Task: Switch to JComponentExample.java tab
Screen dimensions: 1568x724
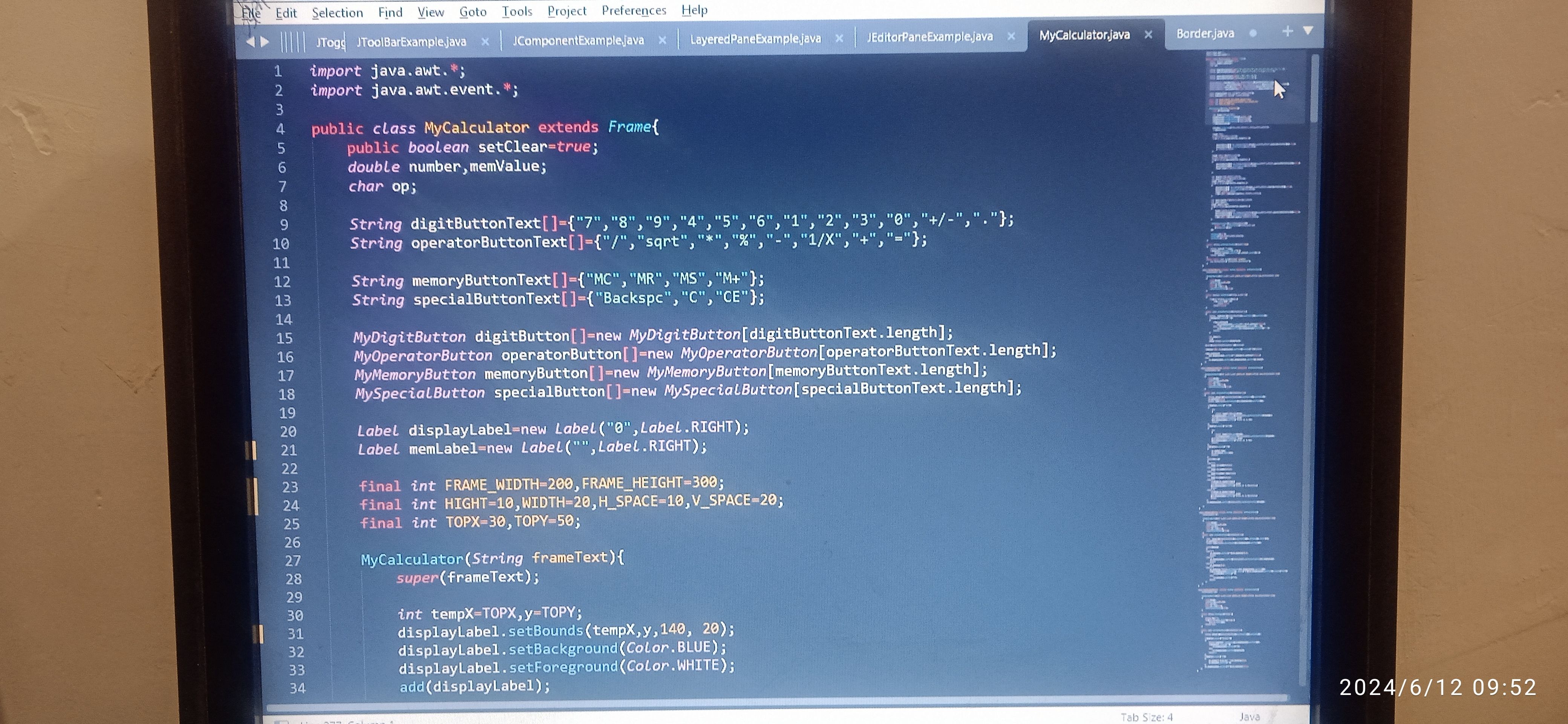Action: 578,40
